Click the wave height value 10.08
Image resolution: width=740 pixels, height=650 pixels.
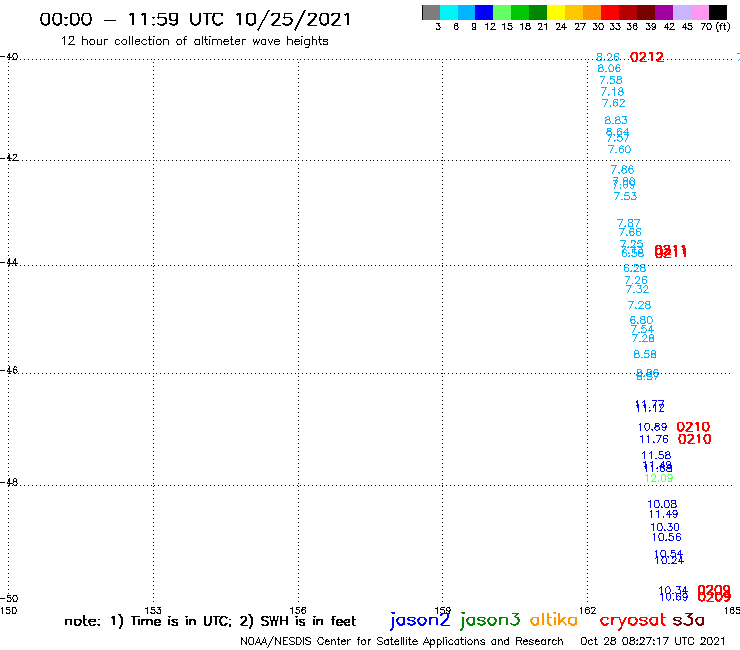pyautogui.click(x=662, y=504)
